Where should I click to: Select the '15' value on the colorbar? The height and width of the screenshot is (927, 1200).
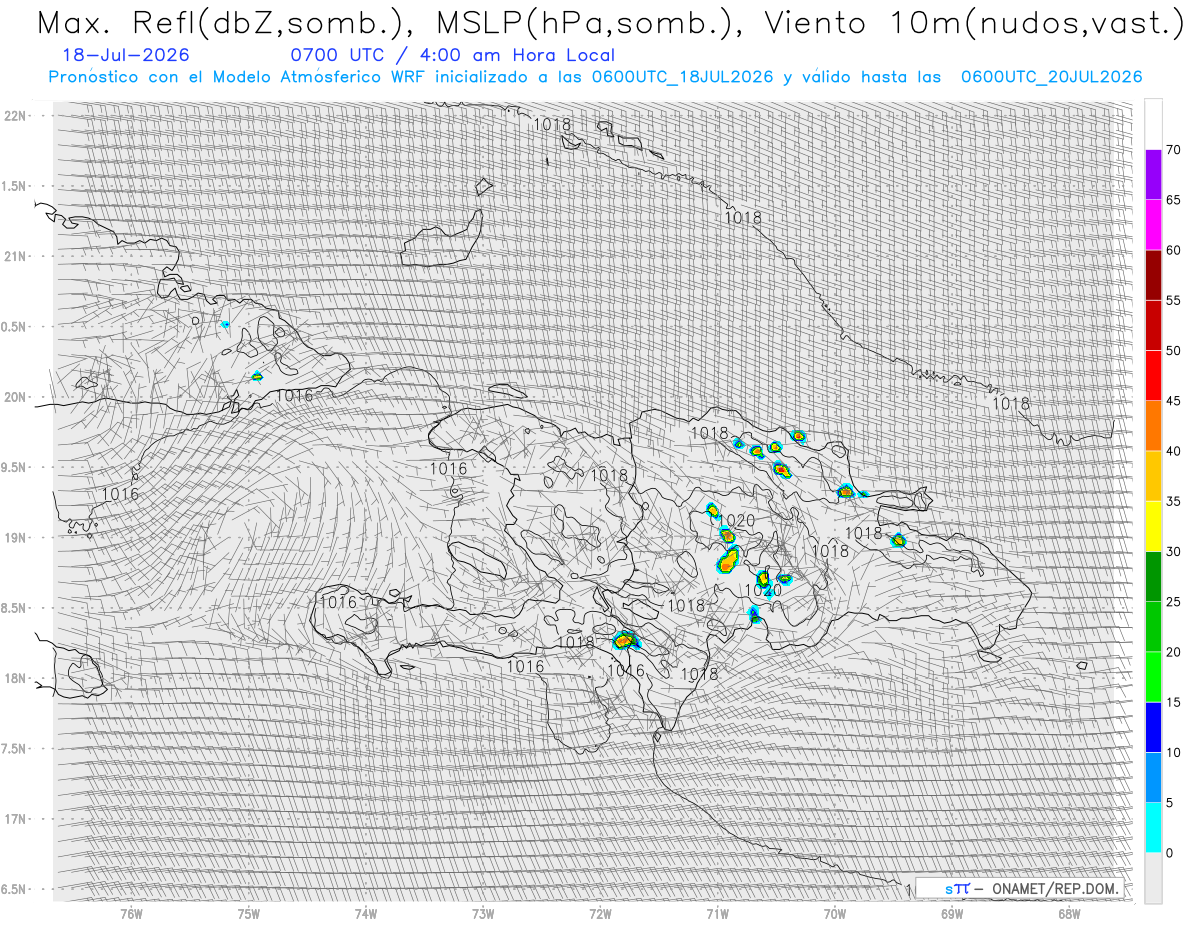click(x=1173, y=702)
